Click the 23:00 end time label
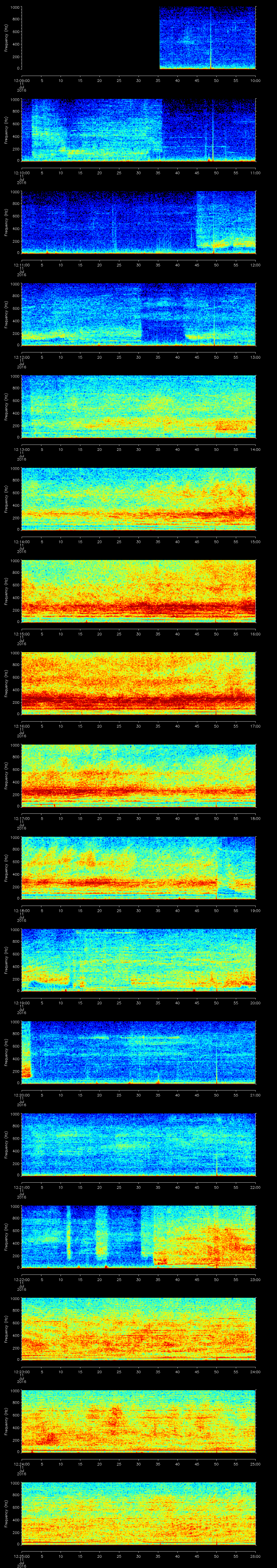This screenshot has width=277, height=1568. 255,1279
